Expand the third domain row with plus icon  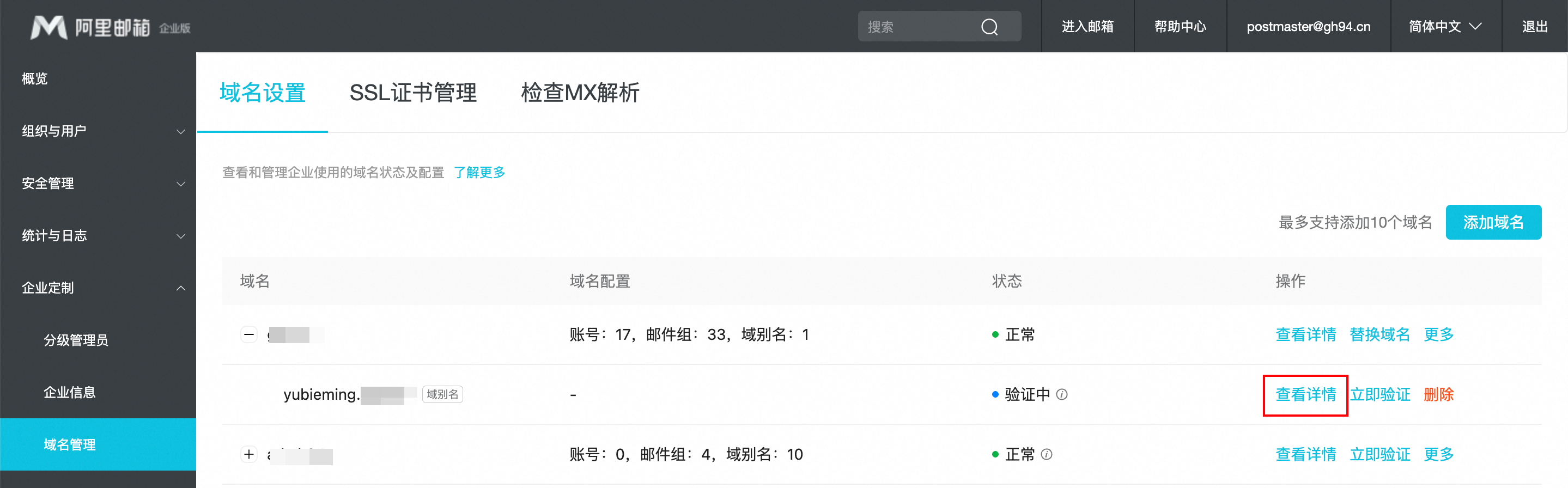click(x=249, y=454)
